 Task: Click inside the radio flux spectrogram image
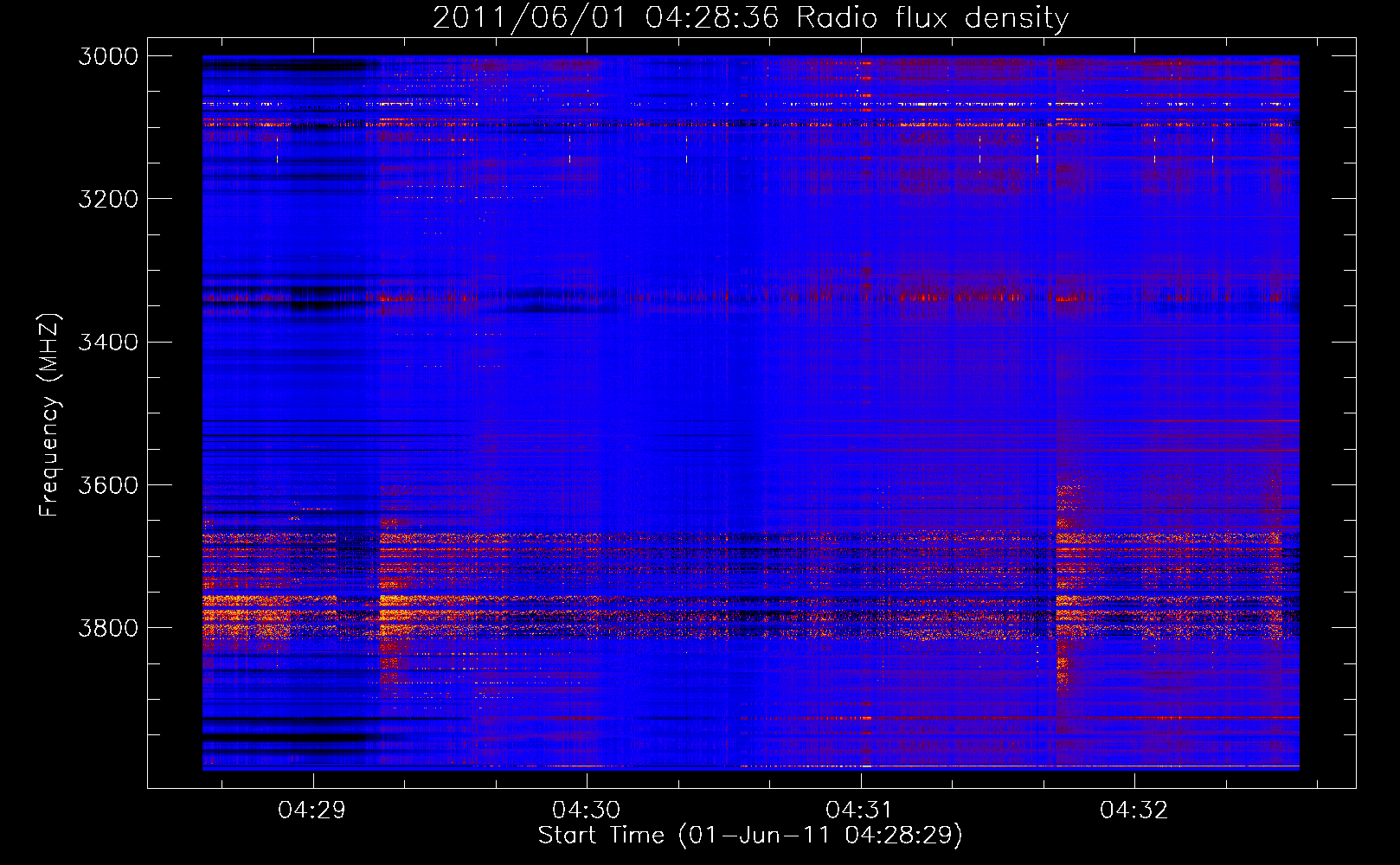(x=751, y=413)
